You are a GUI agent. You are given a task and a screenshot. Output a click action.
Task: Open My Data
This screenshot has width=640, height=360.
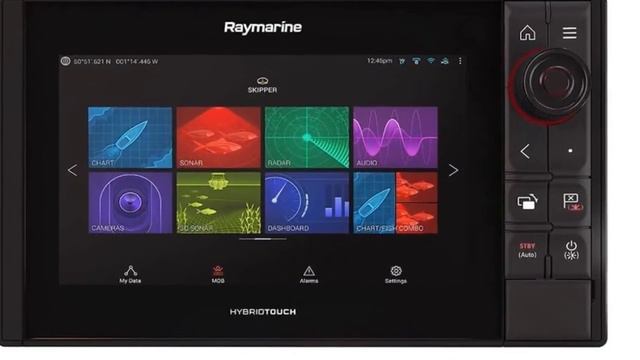point(130,274)
